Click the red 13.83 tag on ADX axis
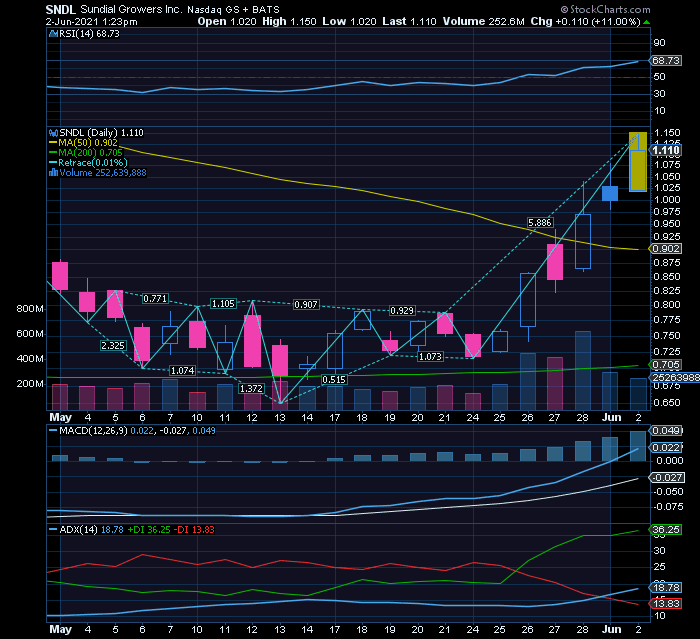Screen dimensions: 700x639 666,604
